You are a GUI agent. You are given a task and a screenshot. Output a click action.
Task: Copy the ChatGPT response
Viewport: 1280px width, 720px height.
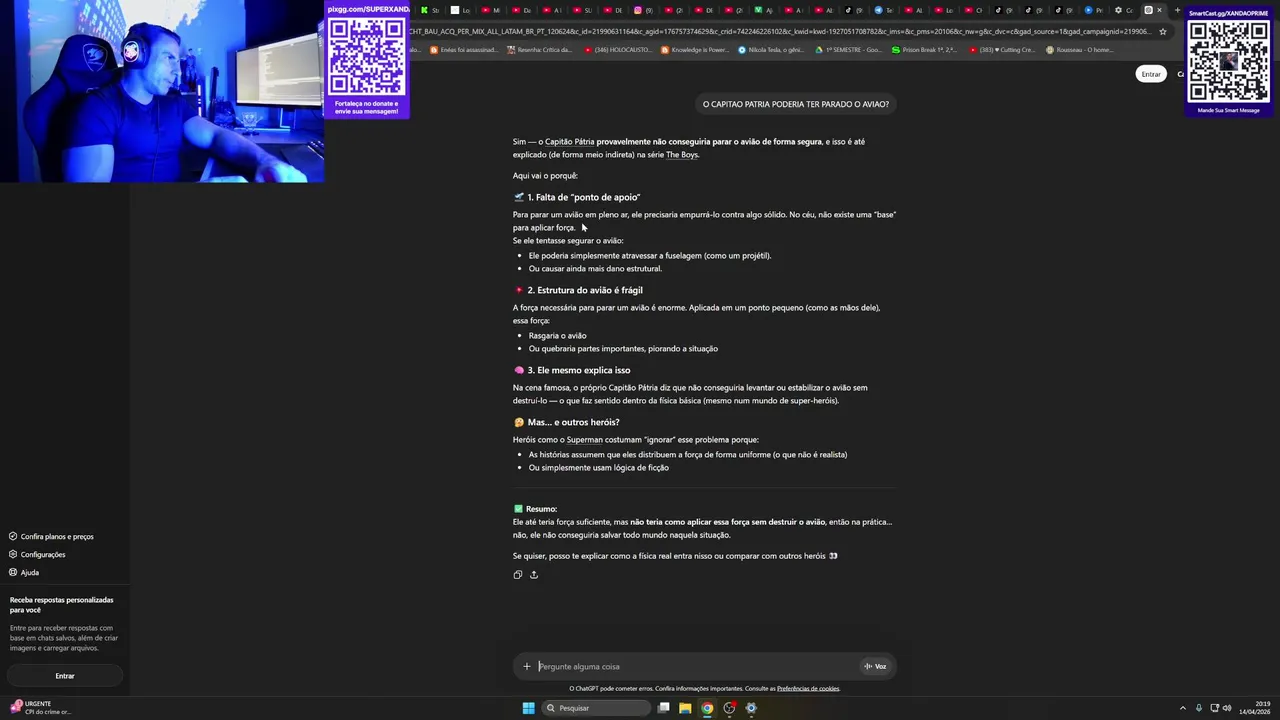pyautogui.click(x=517, y=575)
